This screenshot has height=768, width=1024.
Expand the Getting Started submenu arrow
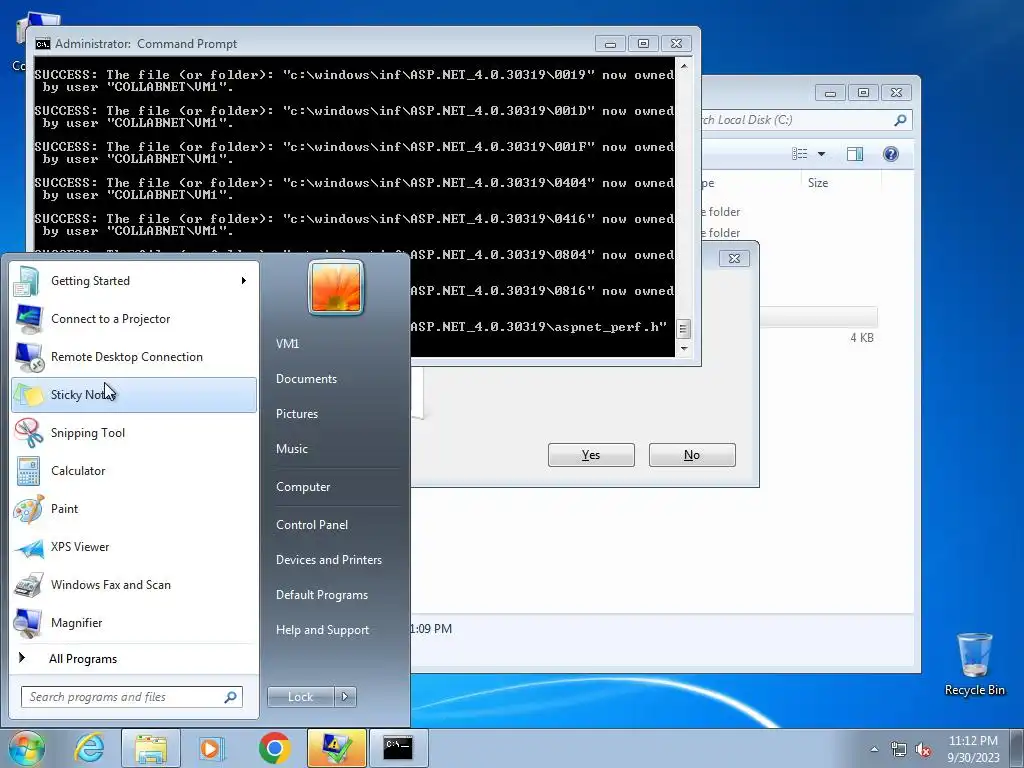click(x=244, y=281)
